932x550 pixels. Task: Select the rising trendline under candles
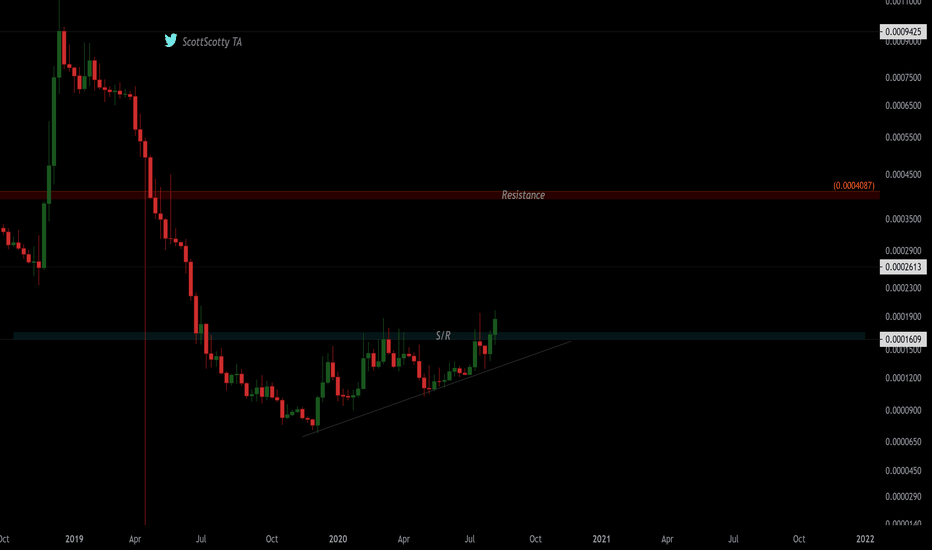(437, 389)
